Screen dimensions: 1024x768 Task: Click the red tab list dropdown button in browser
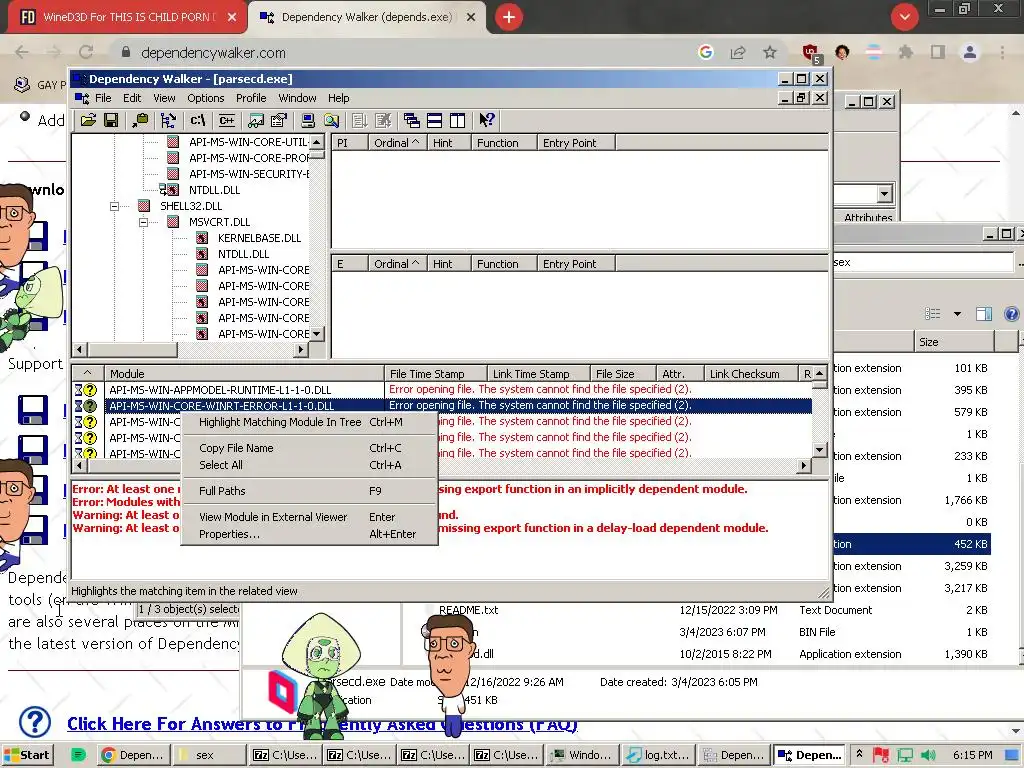[x=904, y=17]
